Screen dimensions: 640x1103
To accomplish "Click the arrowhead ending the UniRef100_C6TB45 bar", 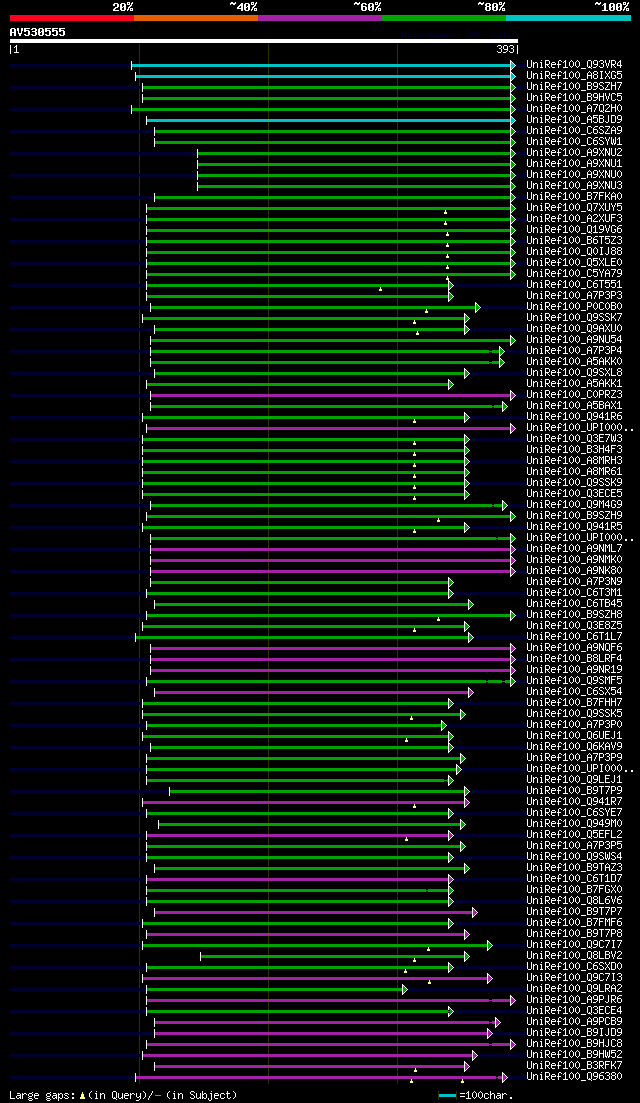I will [x=471, y=604].
